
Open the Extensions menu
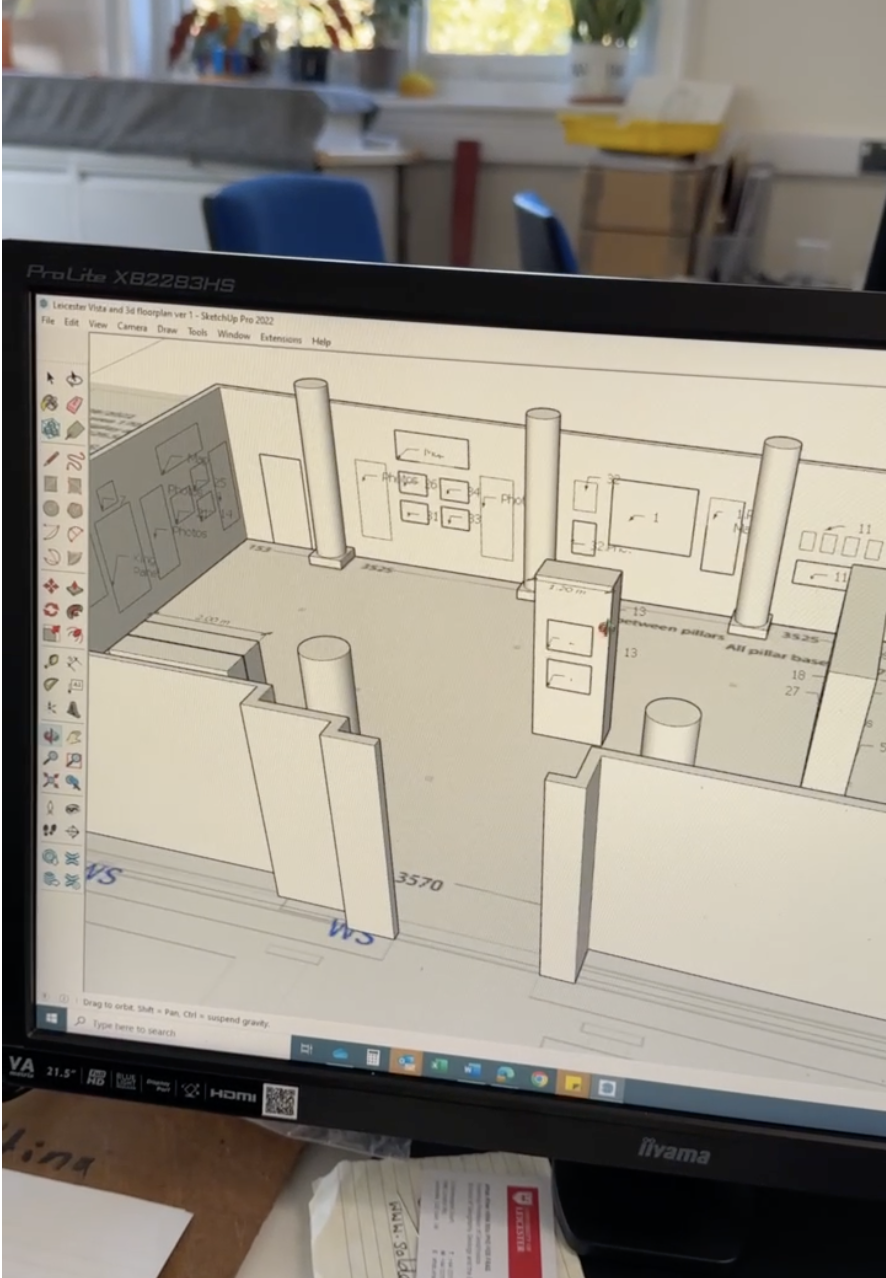[281, 338]
